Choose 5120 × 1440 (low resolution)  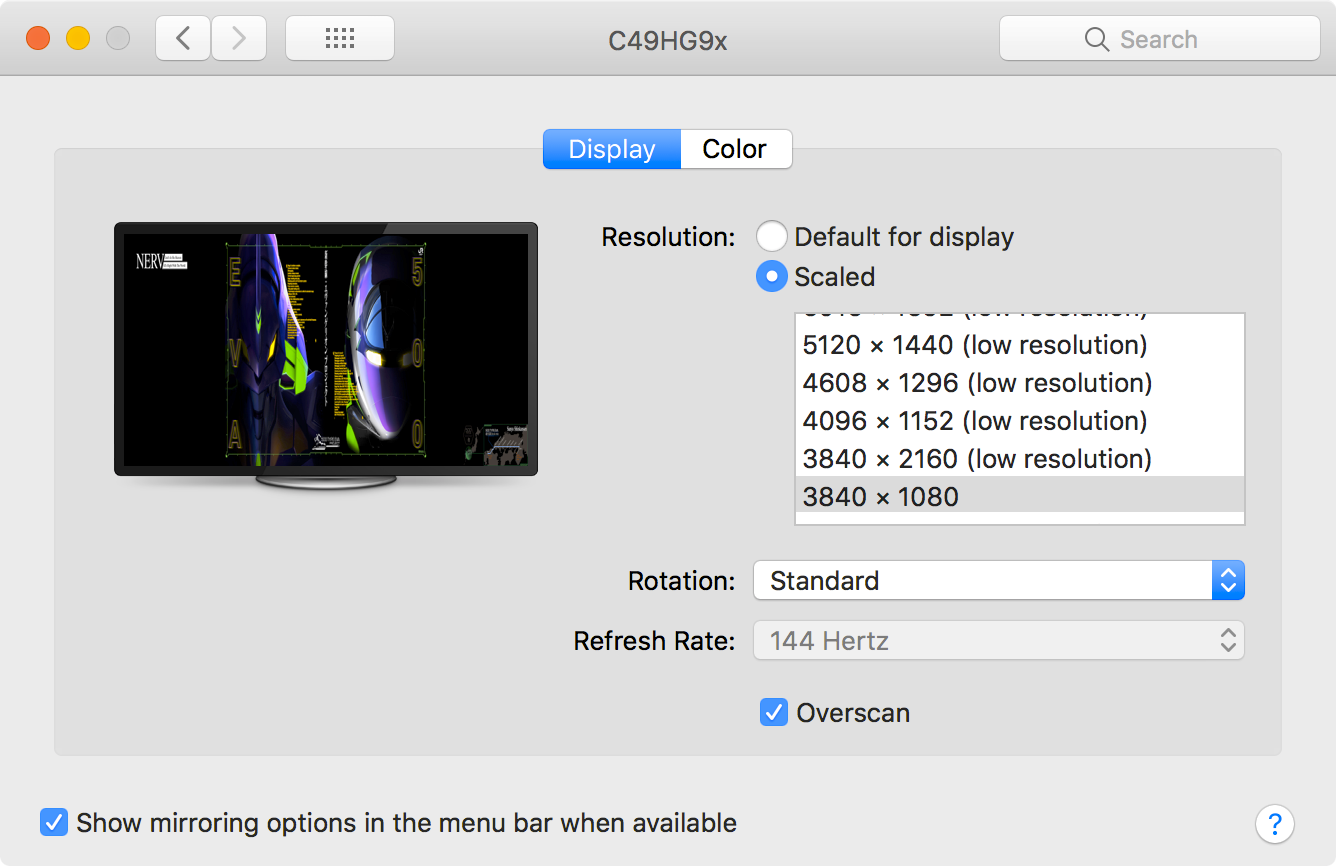(x=1020, y=345)
